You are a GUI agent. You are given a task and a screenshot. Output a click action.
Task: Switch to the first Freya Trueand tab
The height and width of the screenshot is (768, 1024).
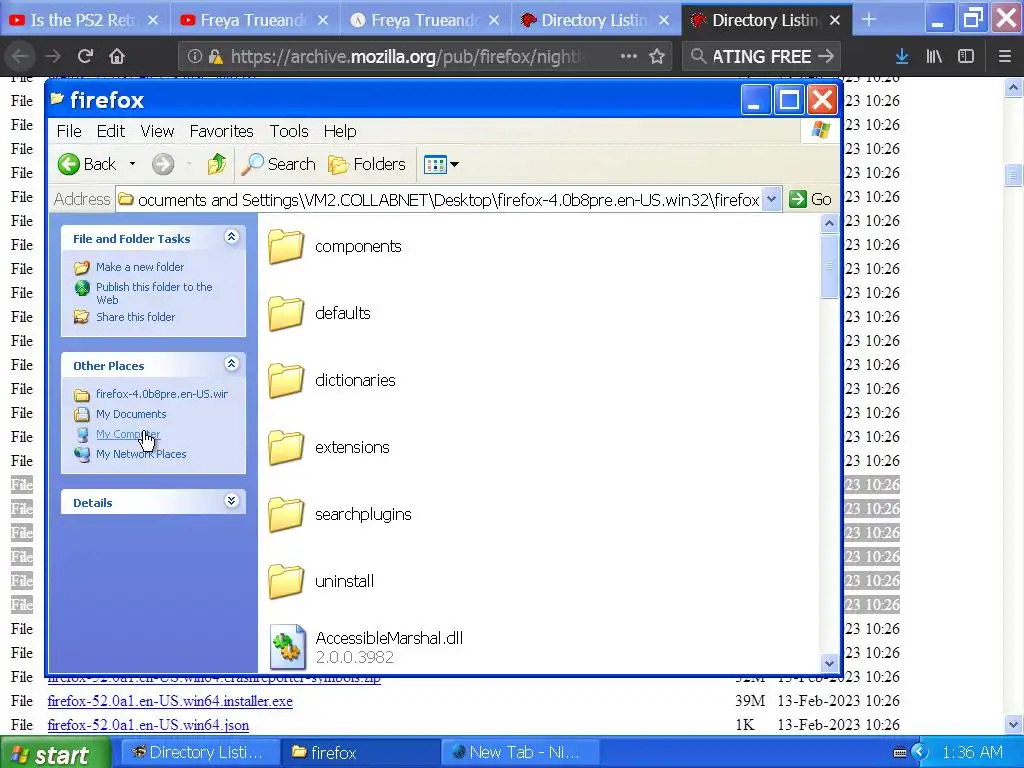(255, 20)
